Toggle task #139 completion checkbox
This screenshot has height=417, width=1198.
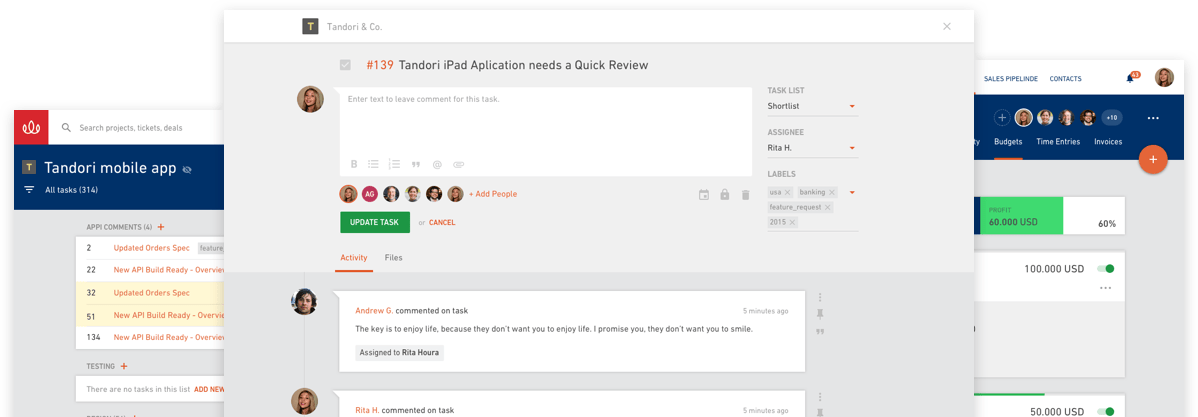(x=345, y=65)
